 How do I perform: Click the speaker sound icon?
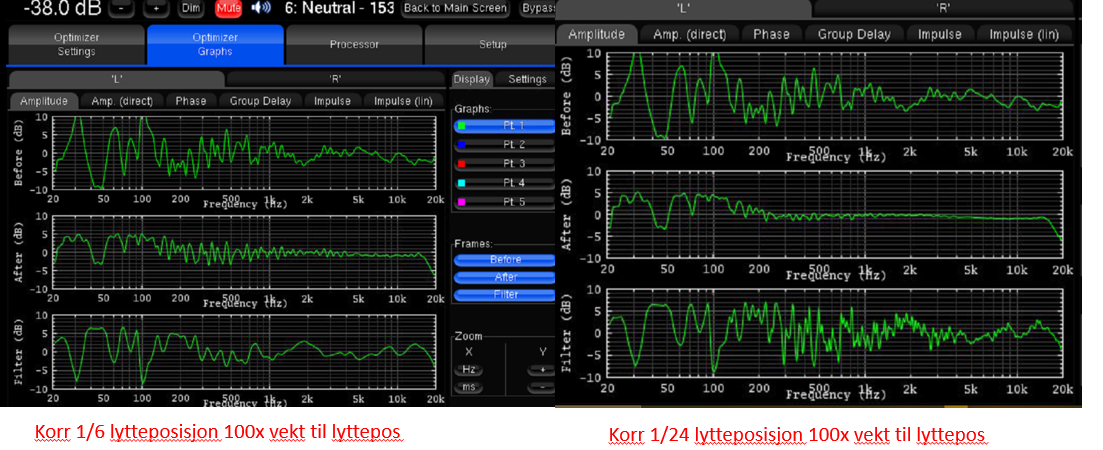[261, 8]
